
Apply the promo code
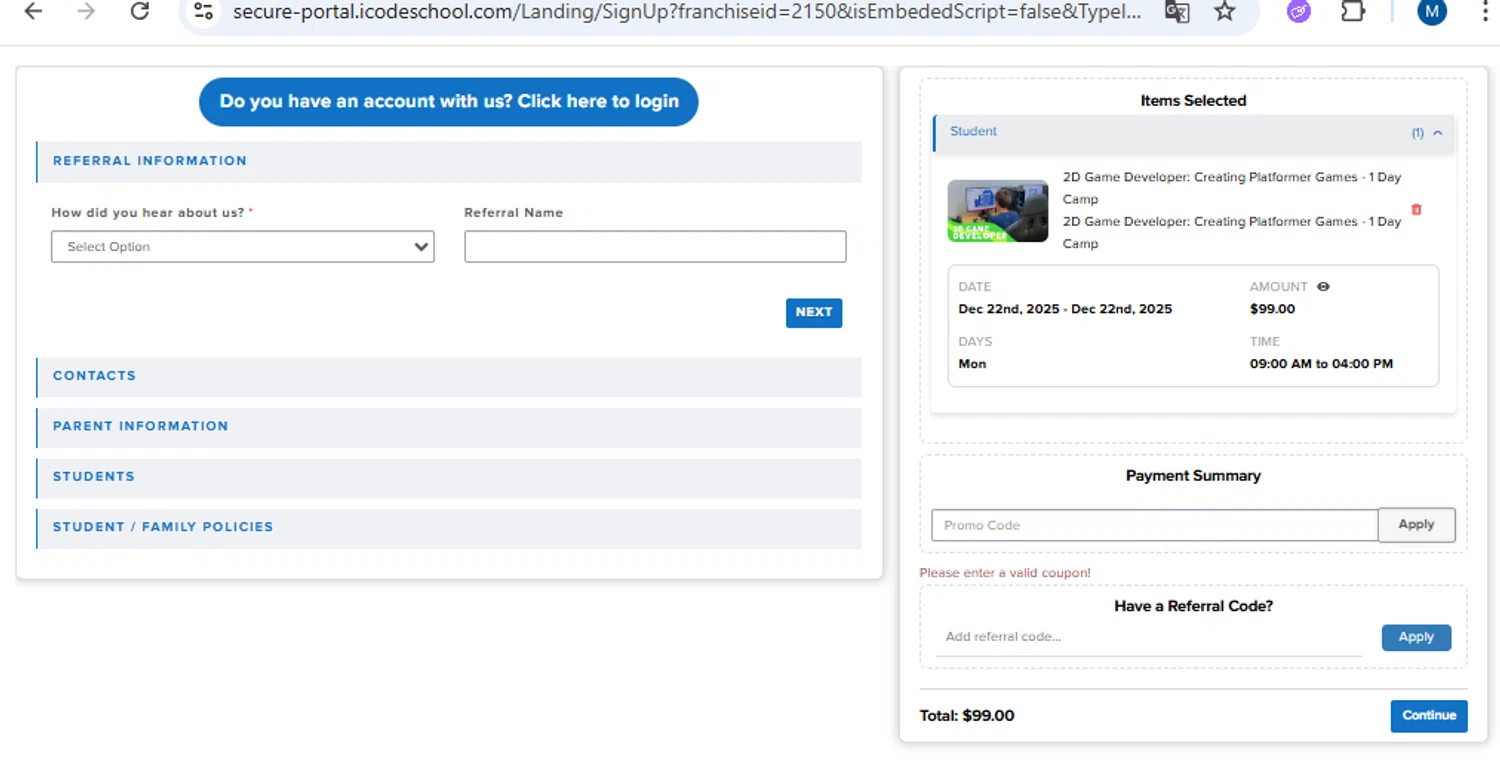click(1416, 525)
